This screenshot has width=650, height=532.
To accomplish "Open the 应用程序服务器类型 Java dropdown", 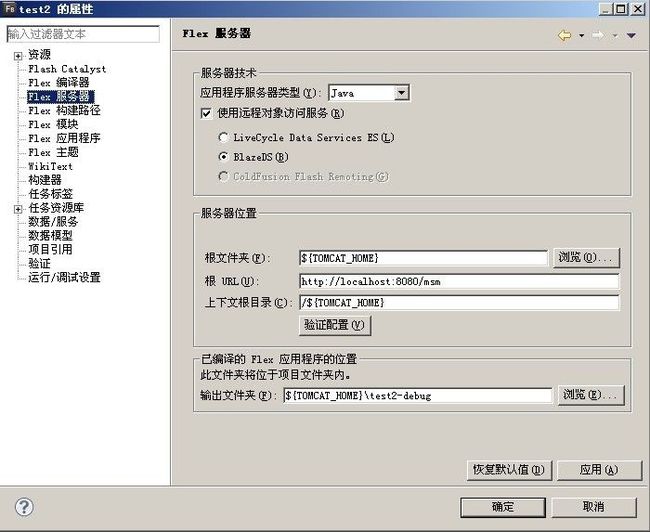I will click(401, 93).
